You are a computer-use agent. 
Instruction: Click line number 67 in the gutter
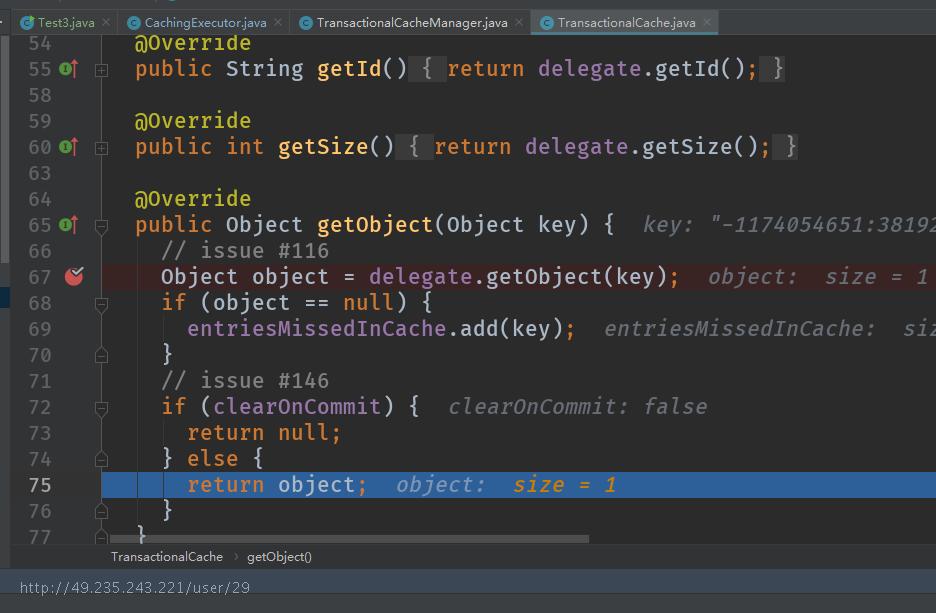pyautogui.click(x=40, y=277)
